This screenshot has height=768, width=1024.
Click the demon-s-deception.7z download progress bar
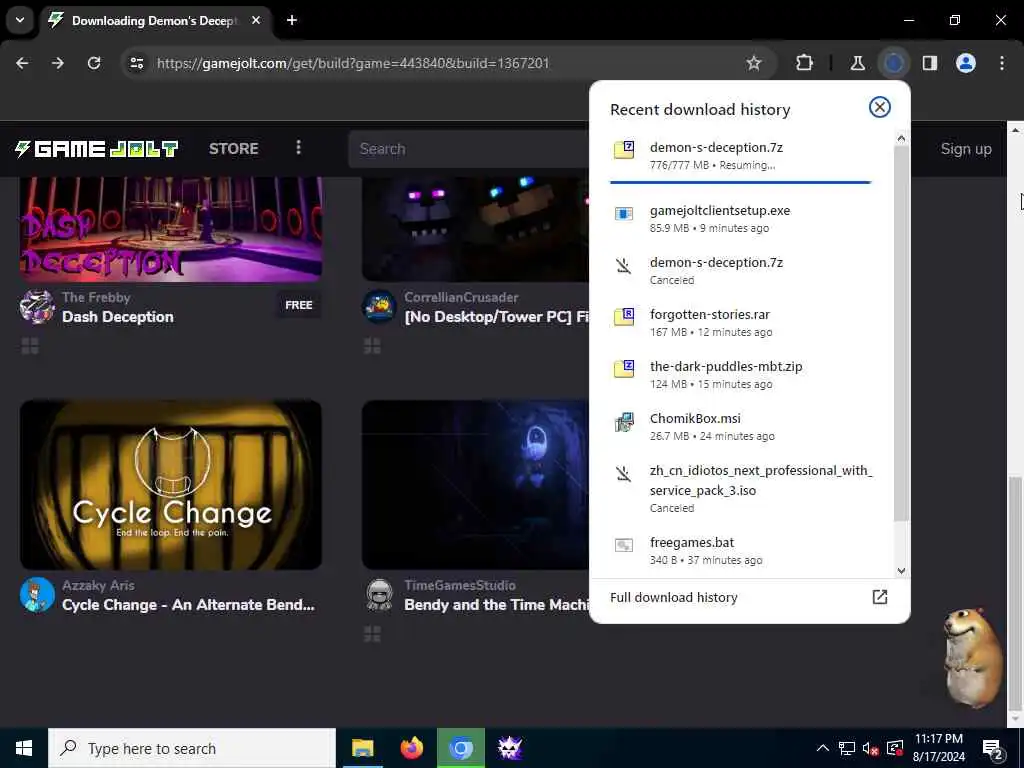(741, 183)
